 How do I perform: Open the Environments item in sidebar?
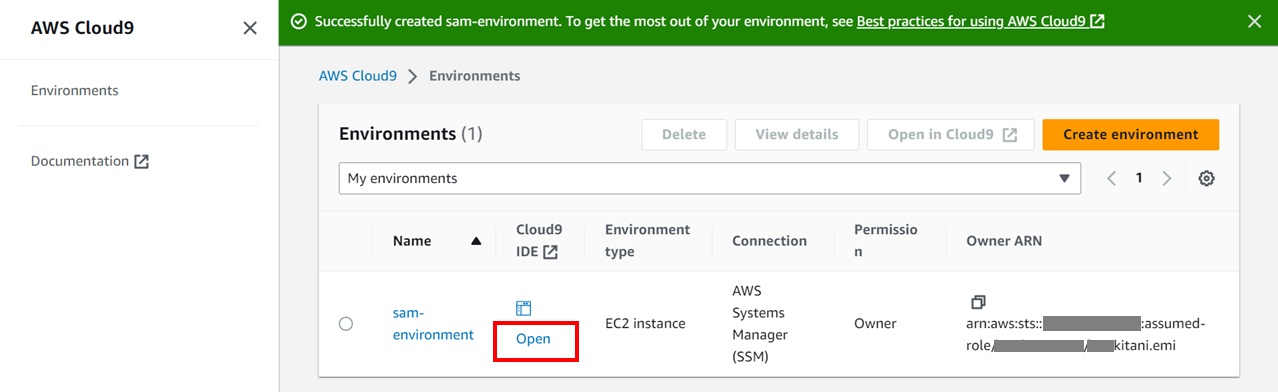point(75,90)
